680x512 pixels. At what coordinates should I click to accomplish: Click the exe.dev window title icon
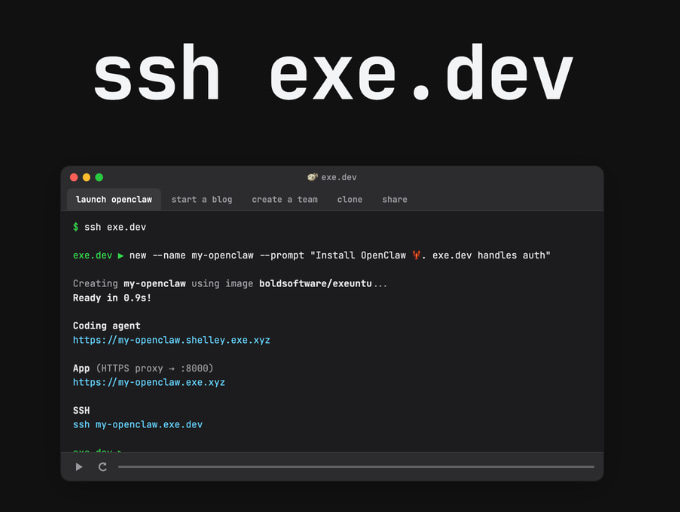tap(312, 177)
